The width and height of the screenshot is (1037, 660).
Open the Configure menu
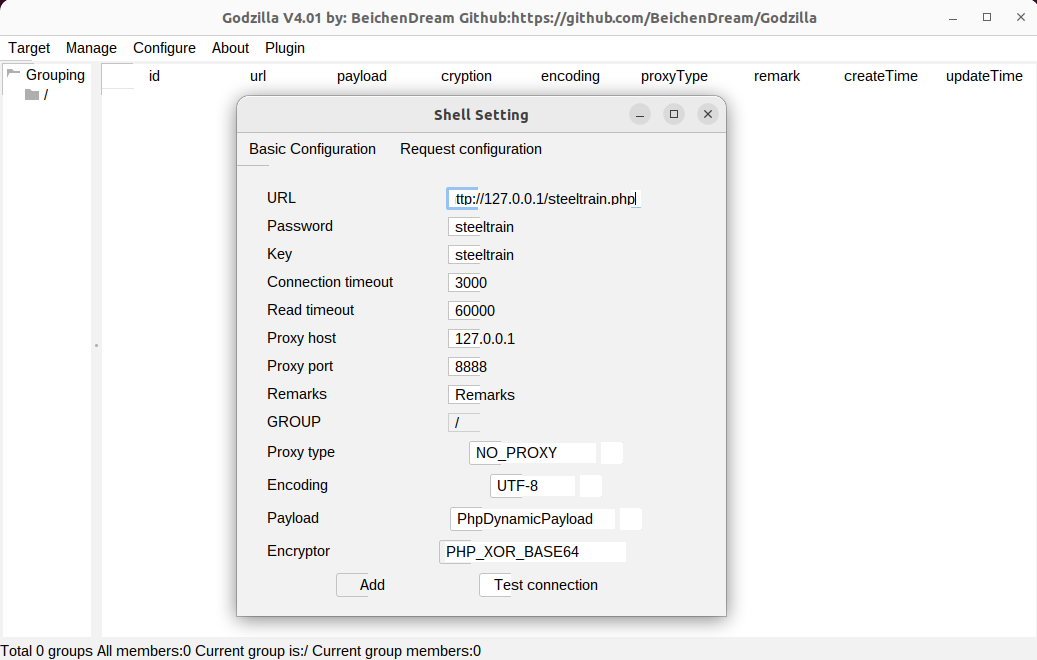[164, 48]
